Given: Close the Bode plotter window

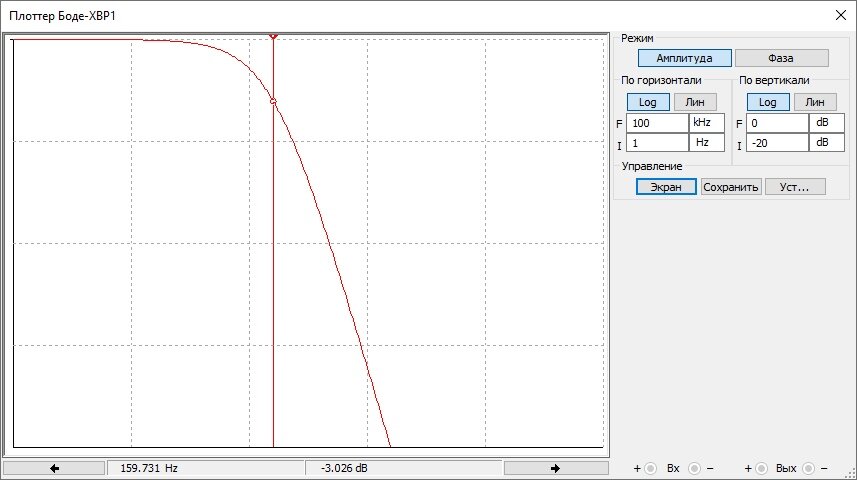Looking at the screenshot, I should pyautogui.click(x=841, y=15).
